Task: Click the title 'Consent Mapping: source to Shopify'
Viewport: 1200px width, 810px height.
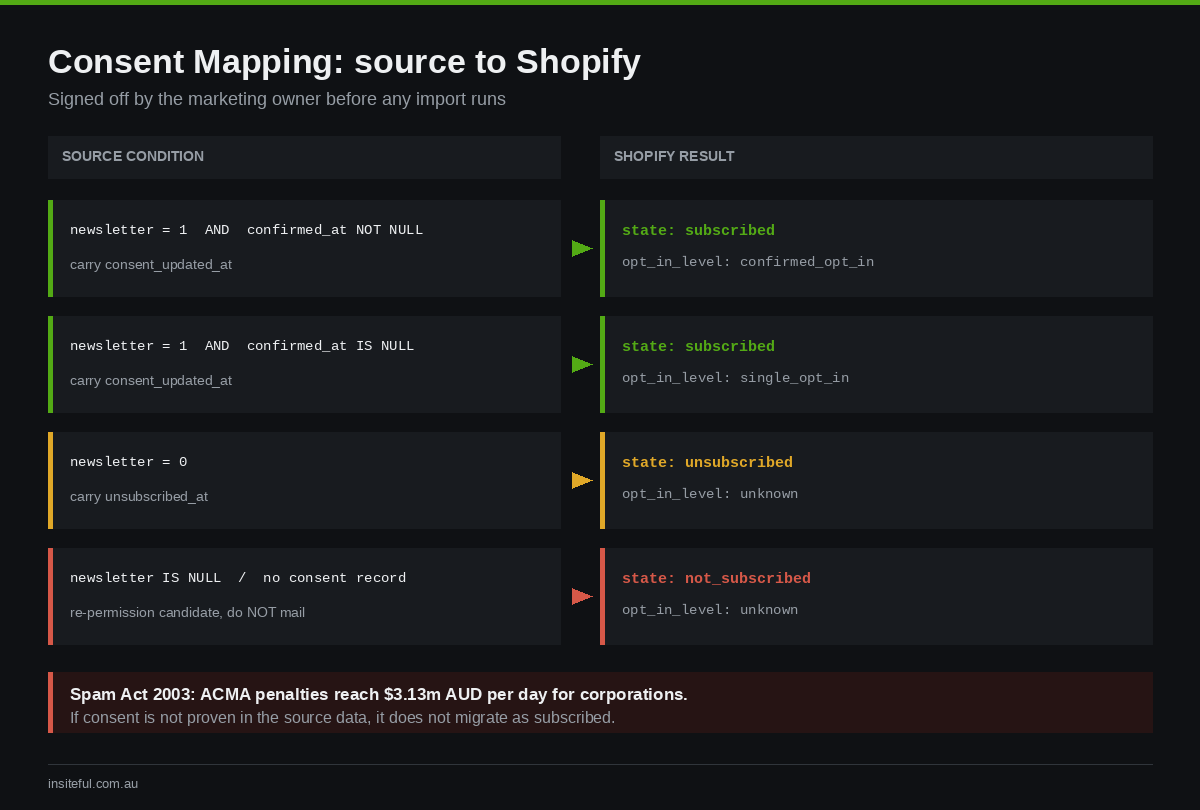Action: coord(344,62)
